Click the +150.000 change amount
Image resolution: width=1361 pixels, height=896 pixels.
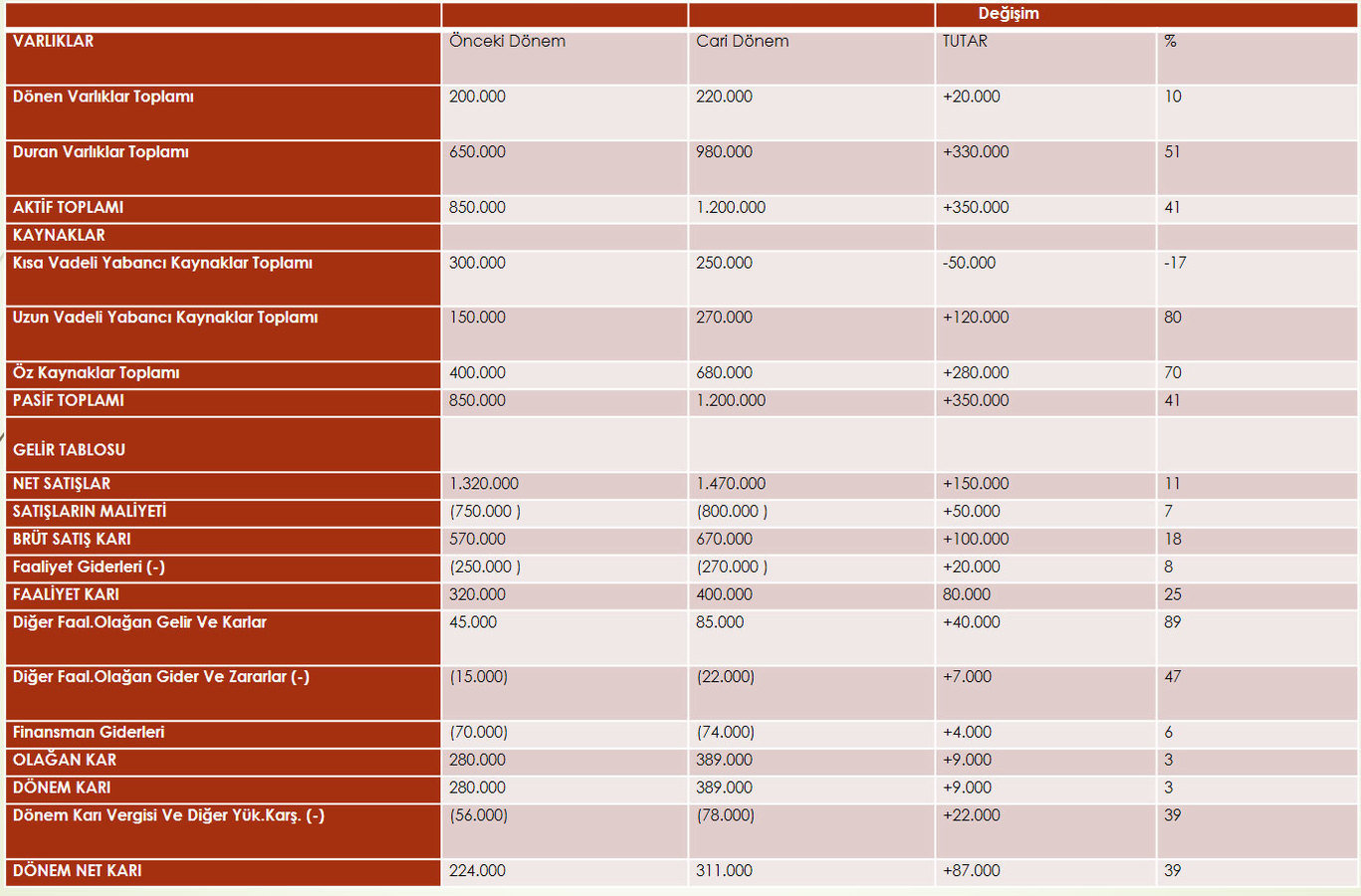tap(976, 484)
